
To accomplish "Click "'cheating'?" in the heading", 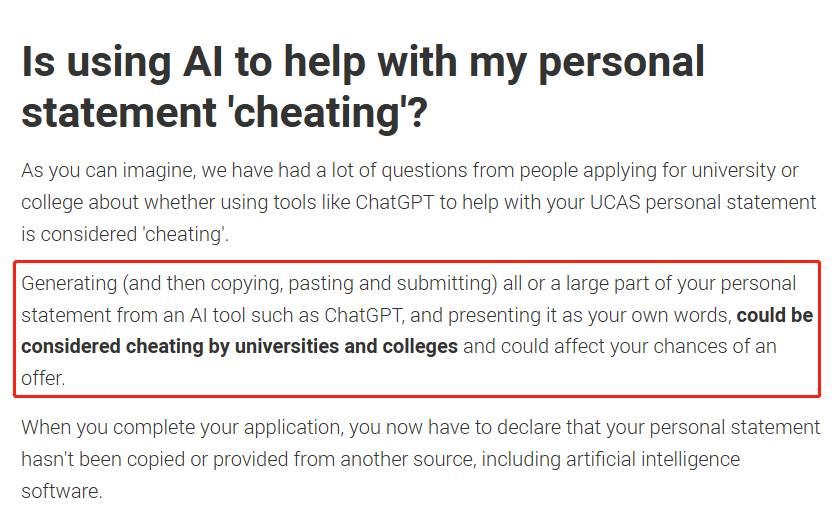I will pos(325,113).
